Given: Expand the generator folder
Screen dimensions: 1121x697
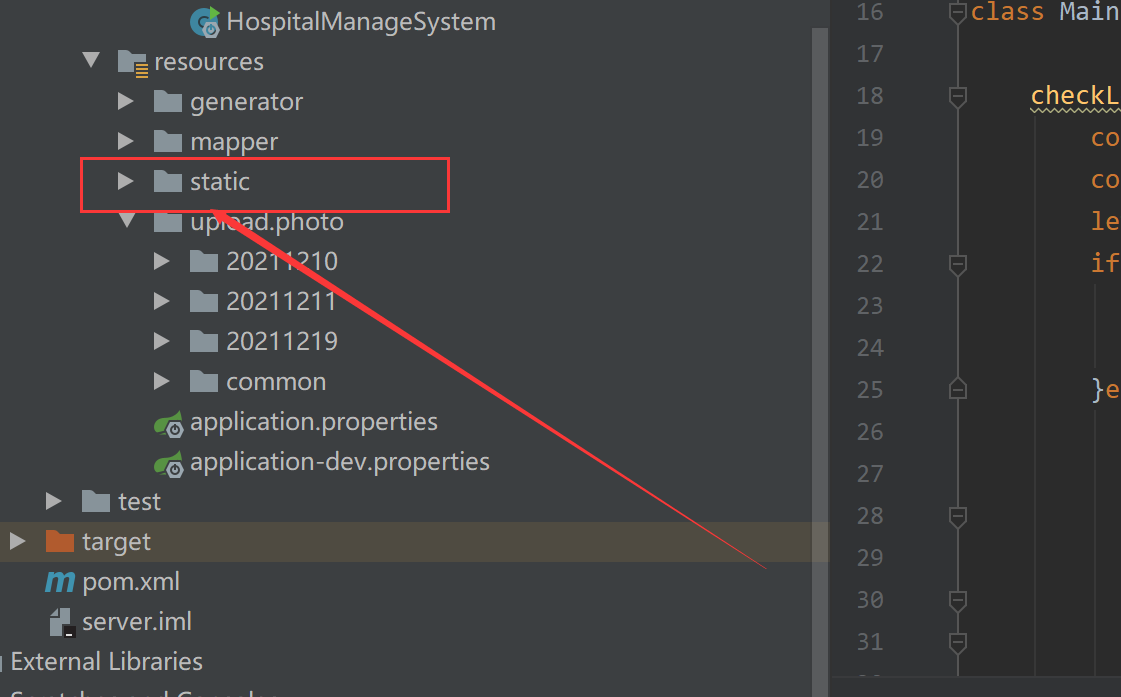Looking at the screenshot, I should click(126, 101).
